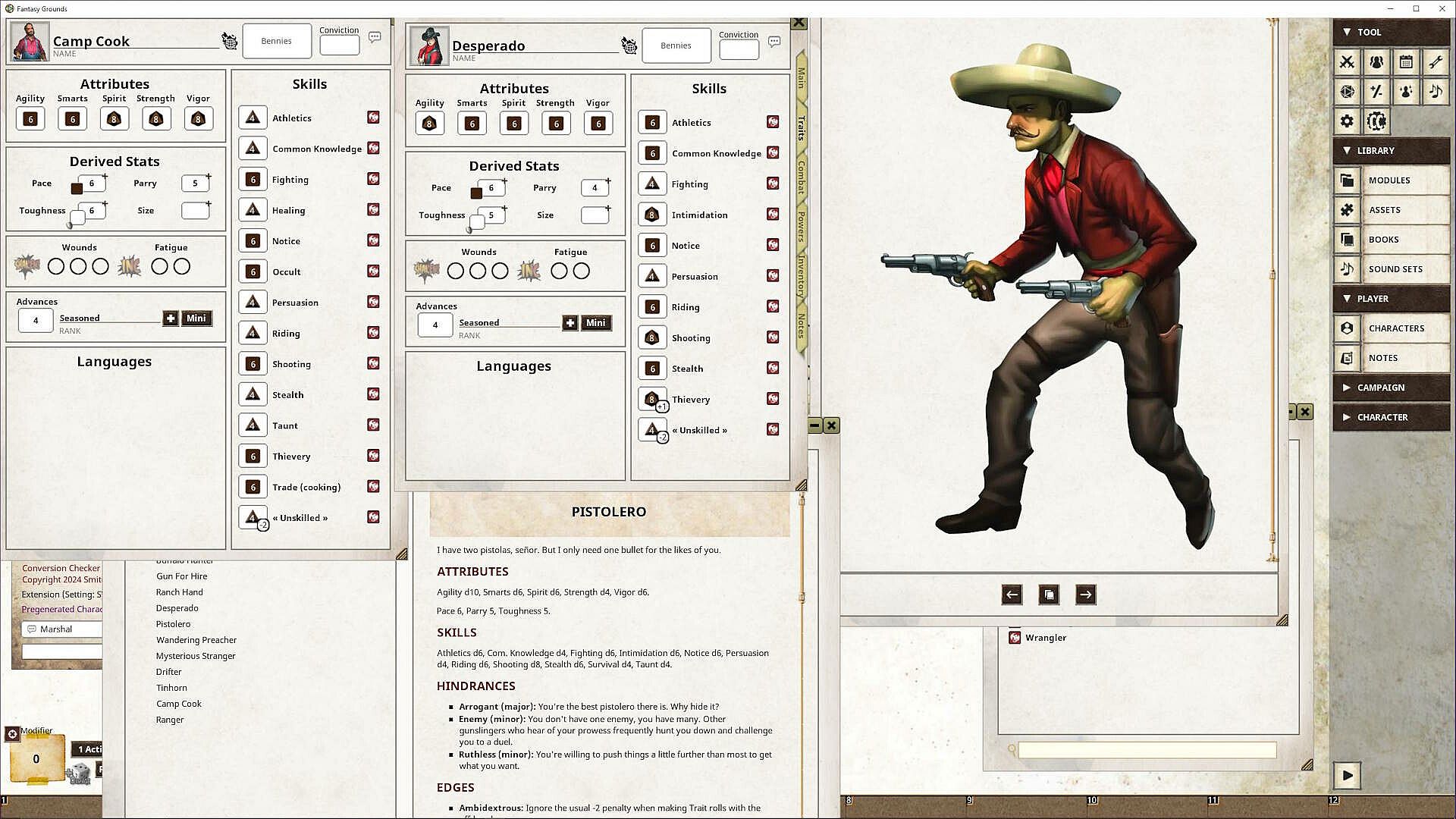The image size is (1456, 819).
Task: Switch to the Inventory sheet tab
Action: (801, 275)
